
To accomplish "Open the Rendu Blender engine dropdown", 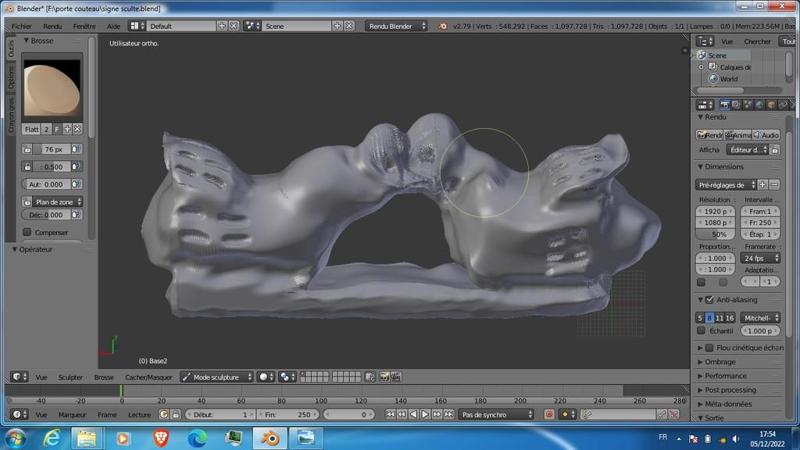I will click(396, 25).
